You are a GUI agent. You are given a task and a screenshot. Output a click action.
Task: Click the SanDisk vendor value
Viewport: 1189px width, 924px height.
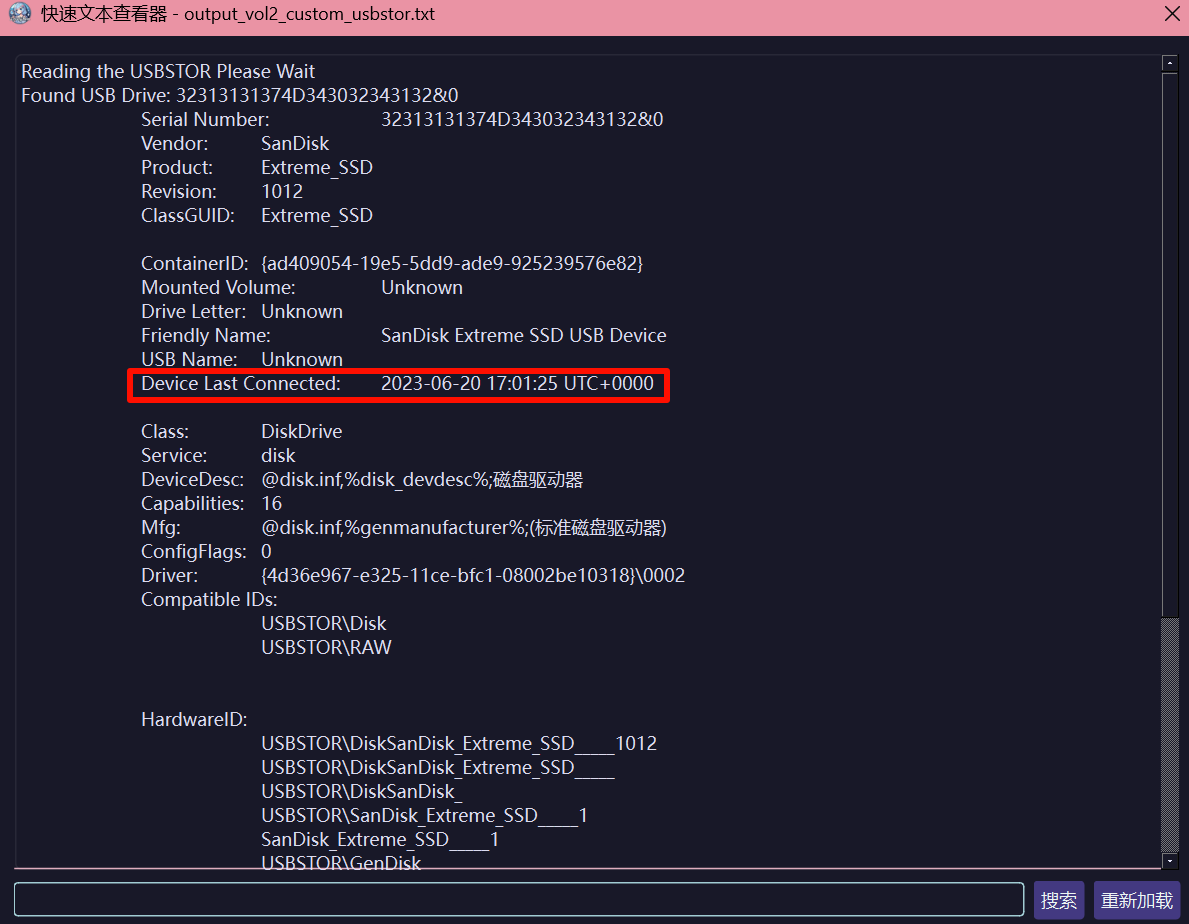[295, 144]
